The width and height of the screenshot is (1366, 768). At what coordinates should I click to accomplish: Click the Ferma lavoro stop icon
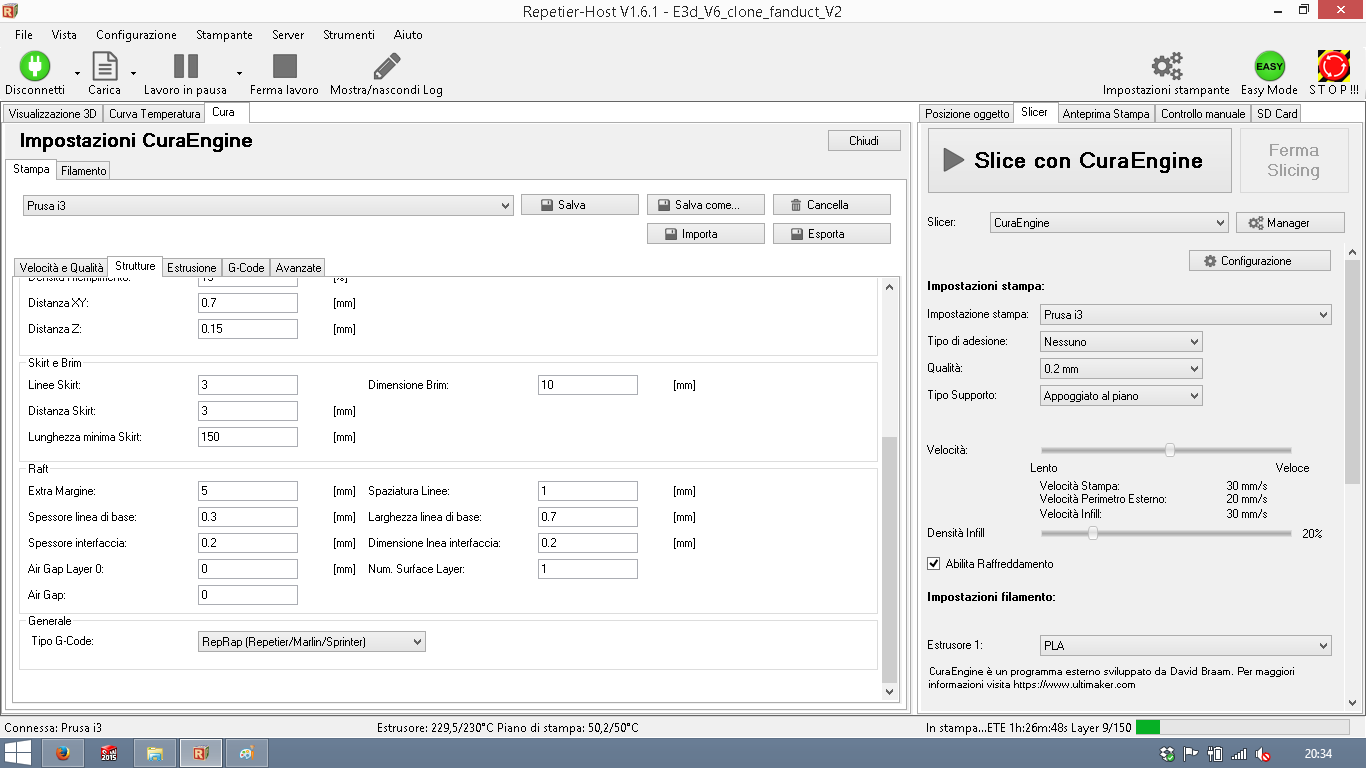pos(285,66)
